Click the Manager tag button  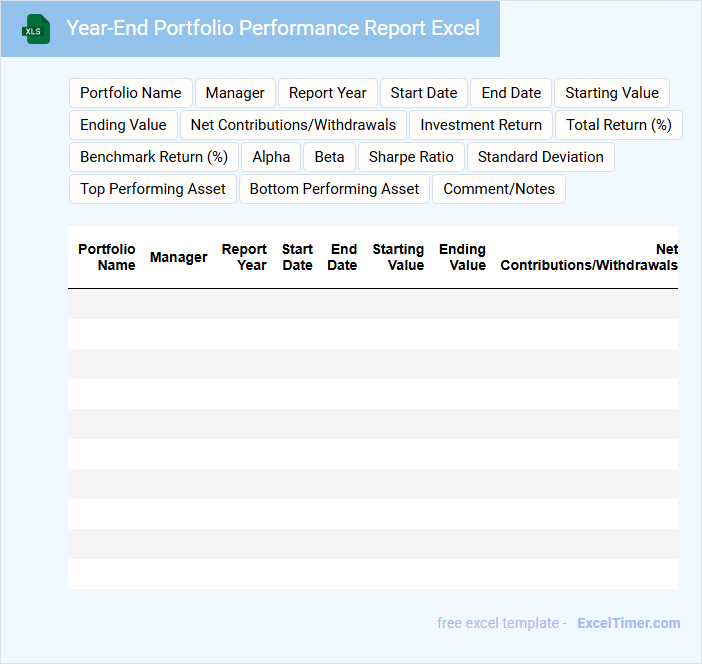pos(235,93)
